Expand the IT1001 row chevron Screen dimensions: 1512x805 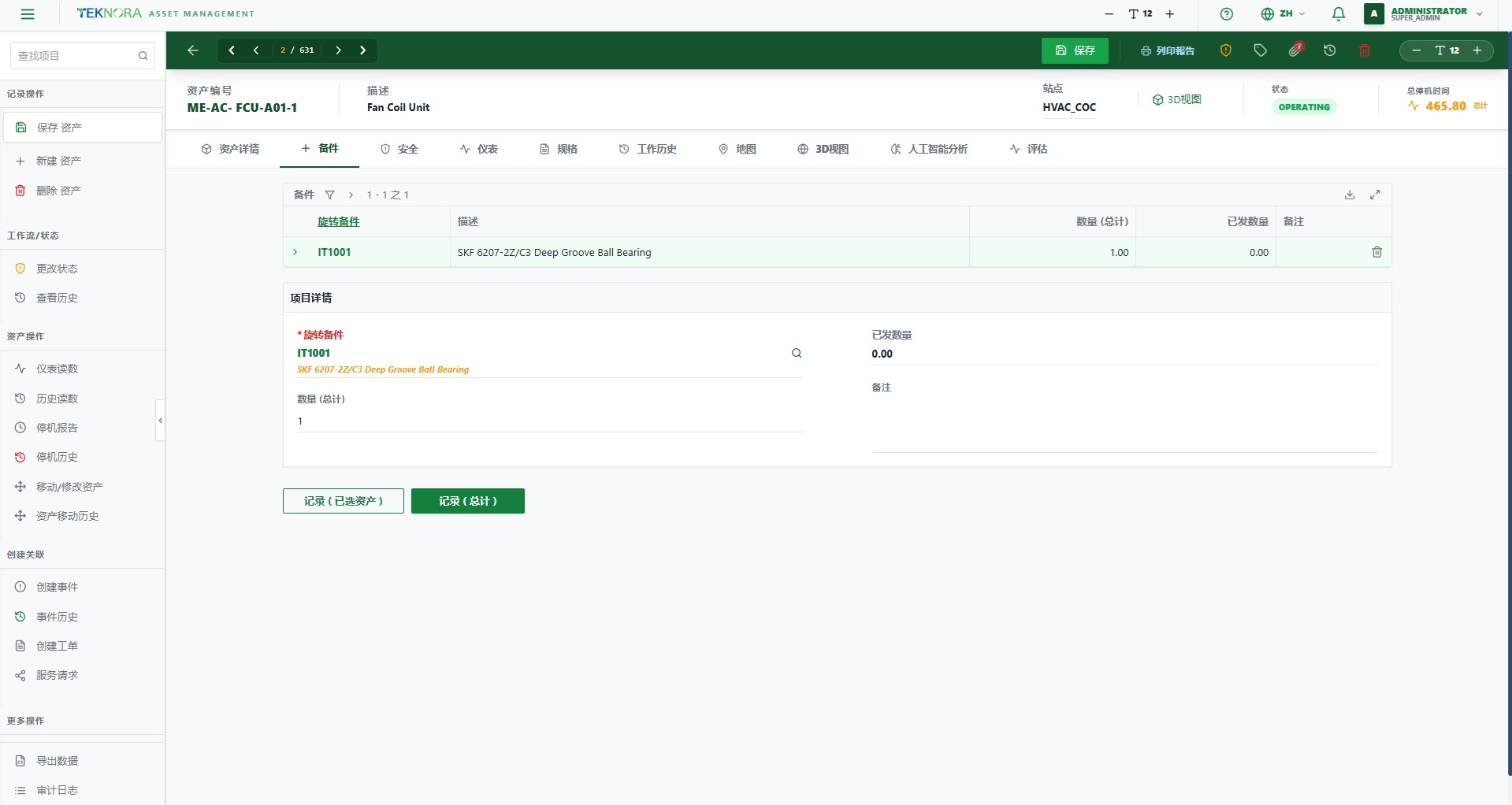coord(295,252)
